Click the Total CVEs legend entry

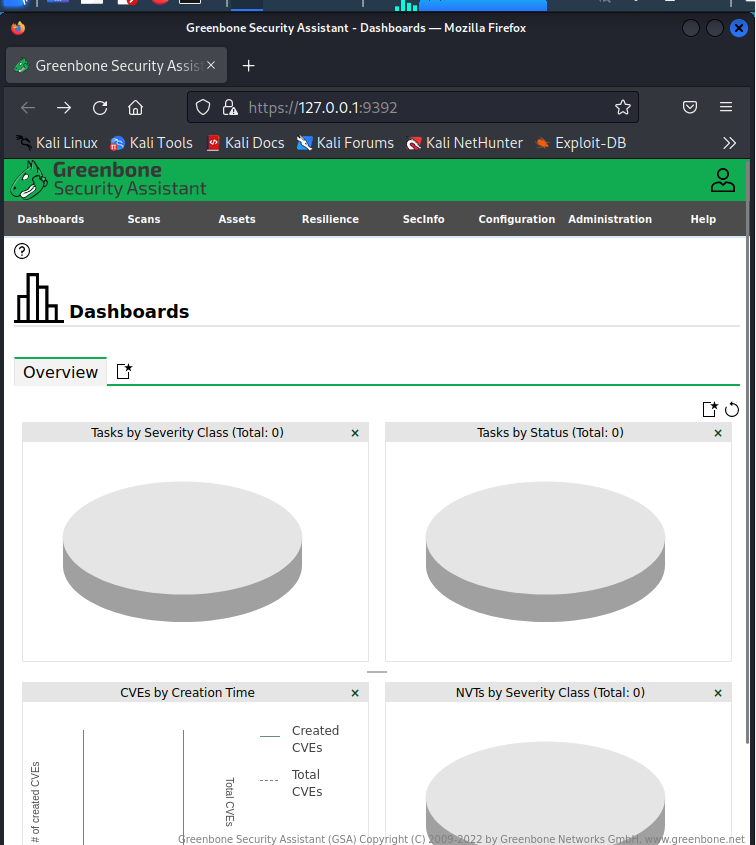tap(292, 783)
